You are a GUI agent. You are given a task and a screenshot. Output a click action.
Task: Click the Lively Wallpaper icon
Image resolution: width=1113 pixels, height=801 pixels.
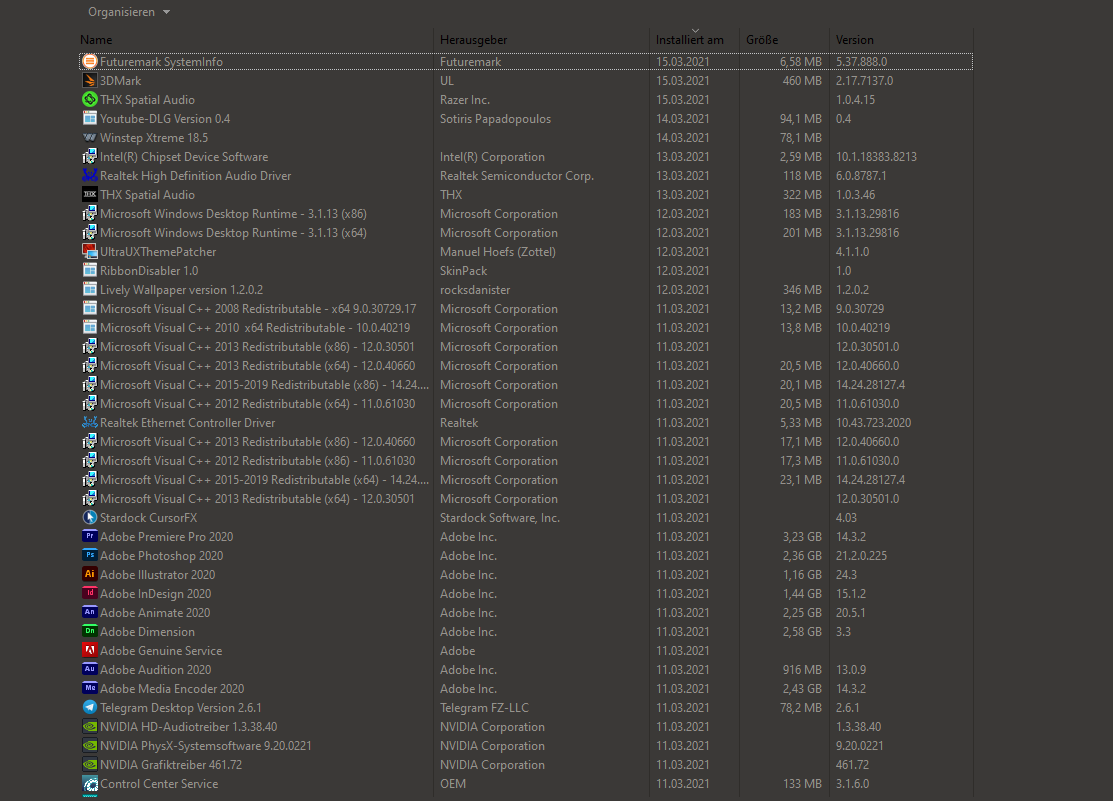(x=89, y=290)
